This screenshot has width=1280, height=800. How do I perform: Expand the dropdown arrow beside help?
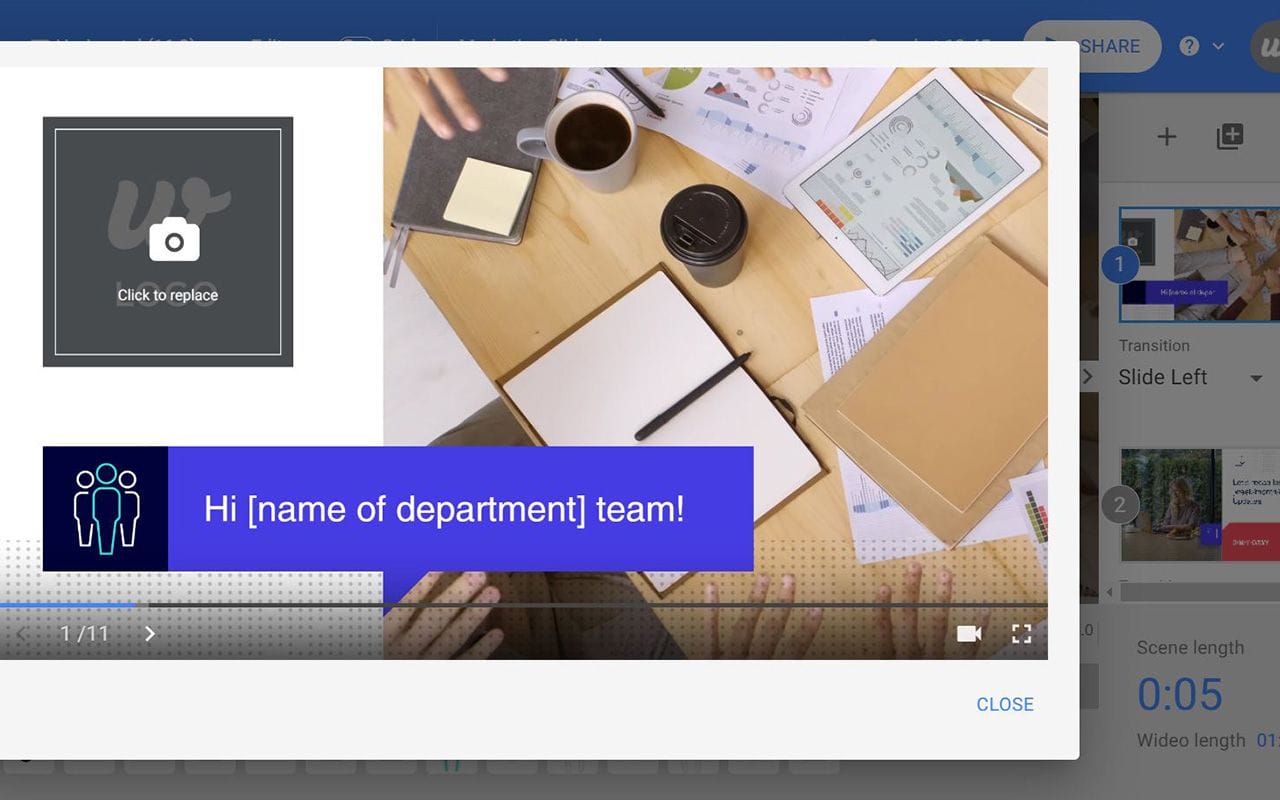tap(1218, 46)
